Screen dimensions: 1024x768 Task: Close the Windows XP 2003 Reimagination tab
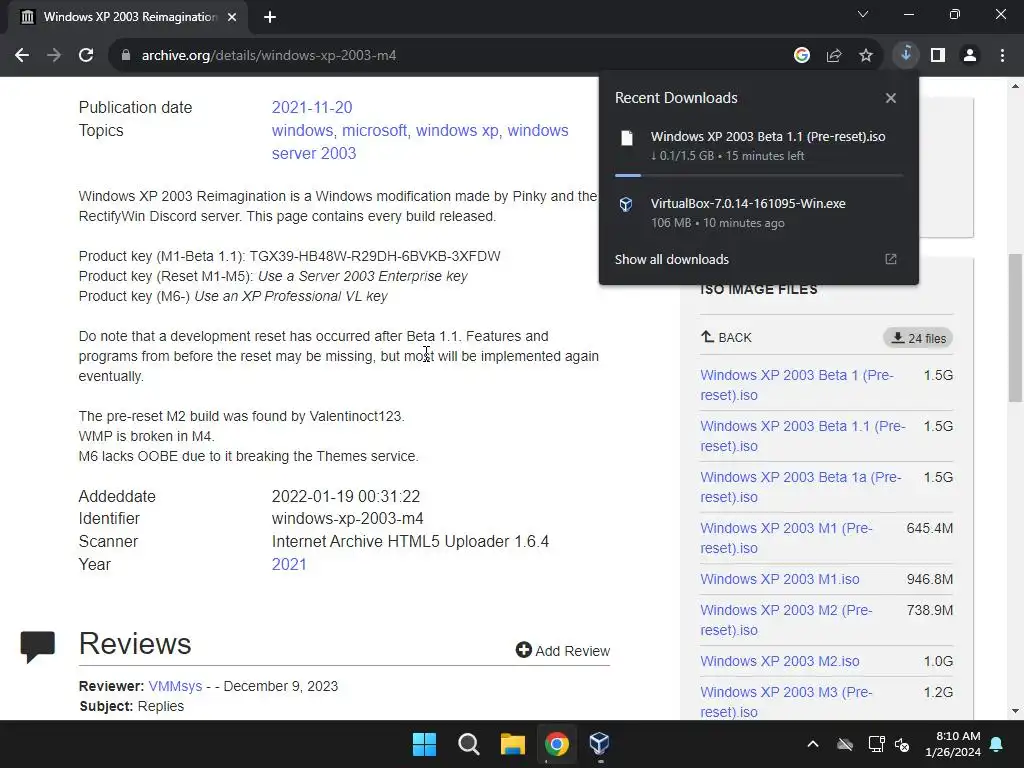(232, 17)
